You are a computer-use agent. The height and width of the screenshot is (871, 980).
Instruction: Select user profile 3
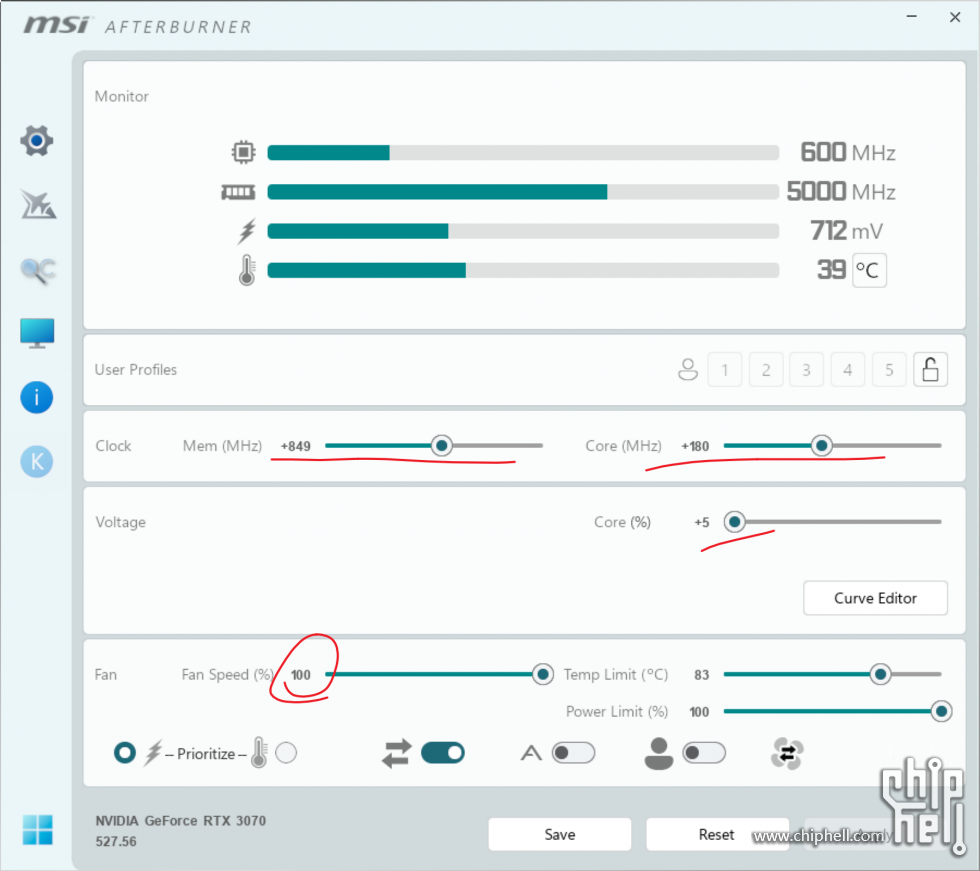[x=806, y=370]
